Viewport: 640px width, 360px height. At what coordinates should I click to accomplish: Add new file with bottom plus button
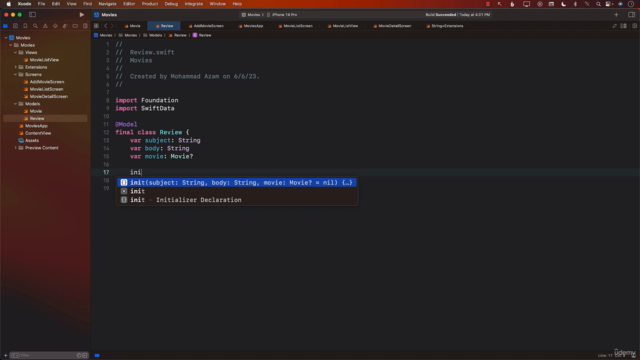pos(5,355)
